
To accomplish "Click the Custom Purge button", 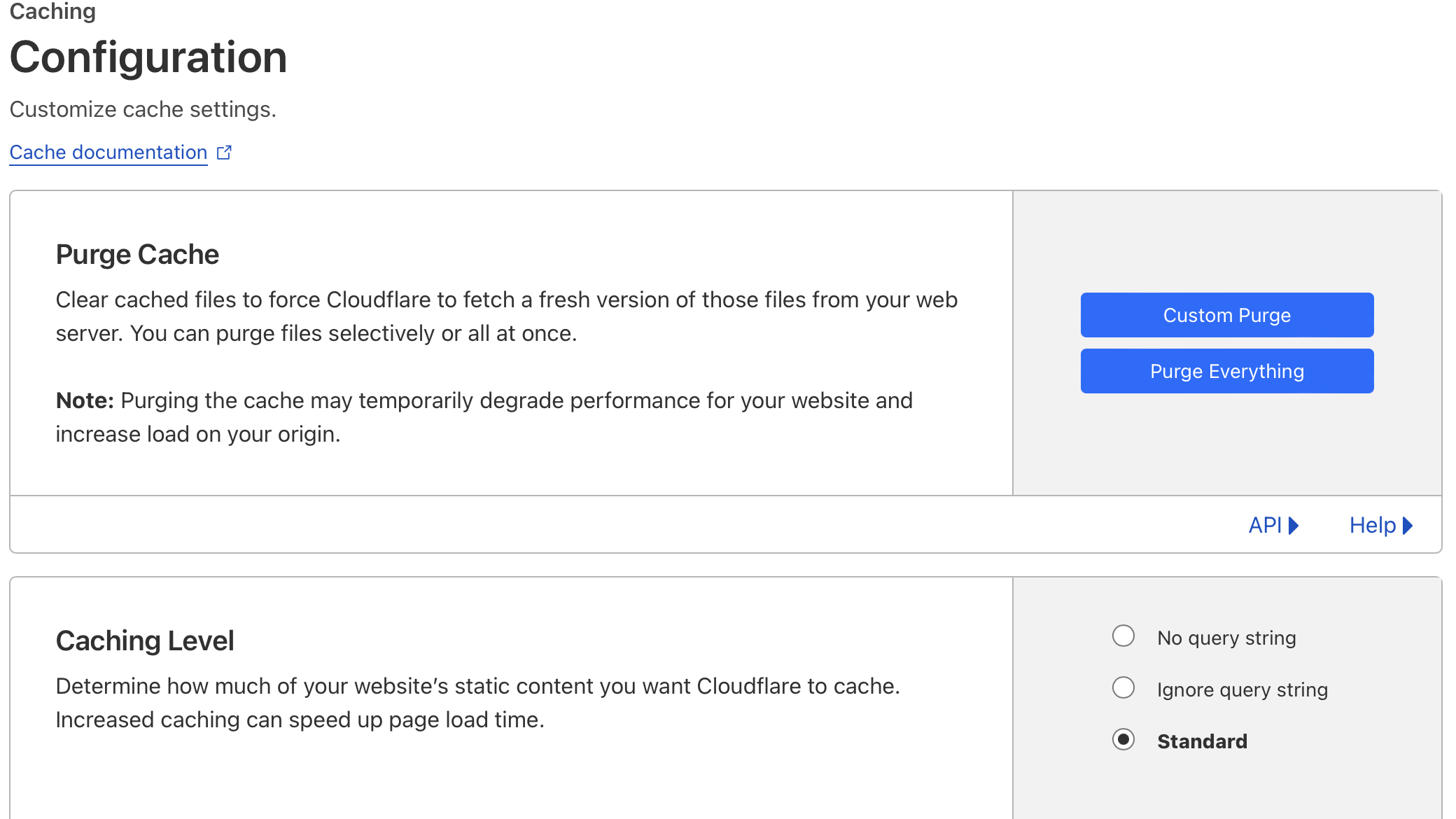I will pyautogui.click(x=1227, y=315).
